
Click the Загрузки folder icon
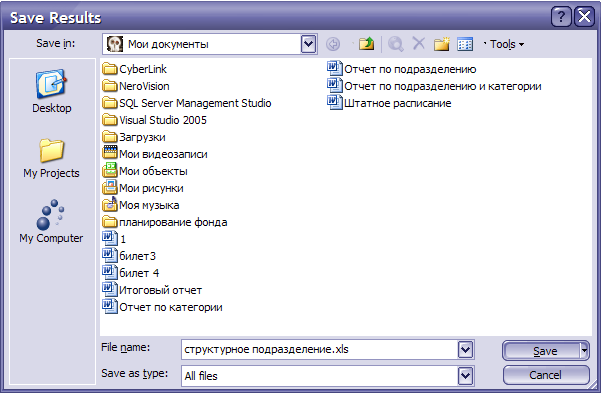110,137
